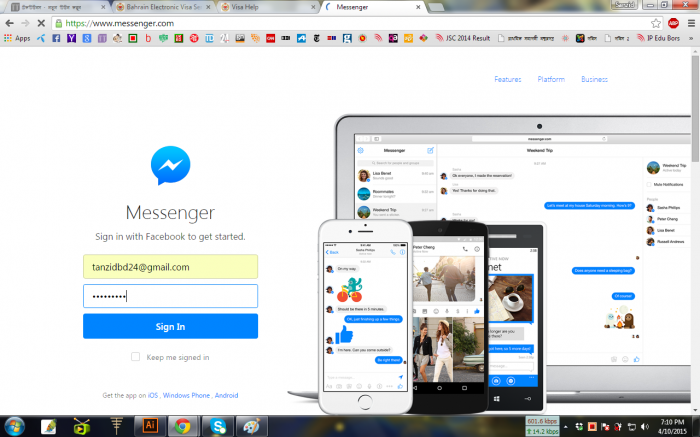
Task: Open the Facebook bookmark icon
Action: coord(56,38)
